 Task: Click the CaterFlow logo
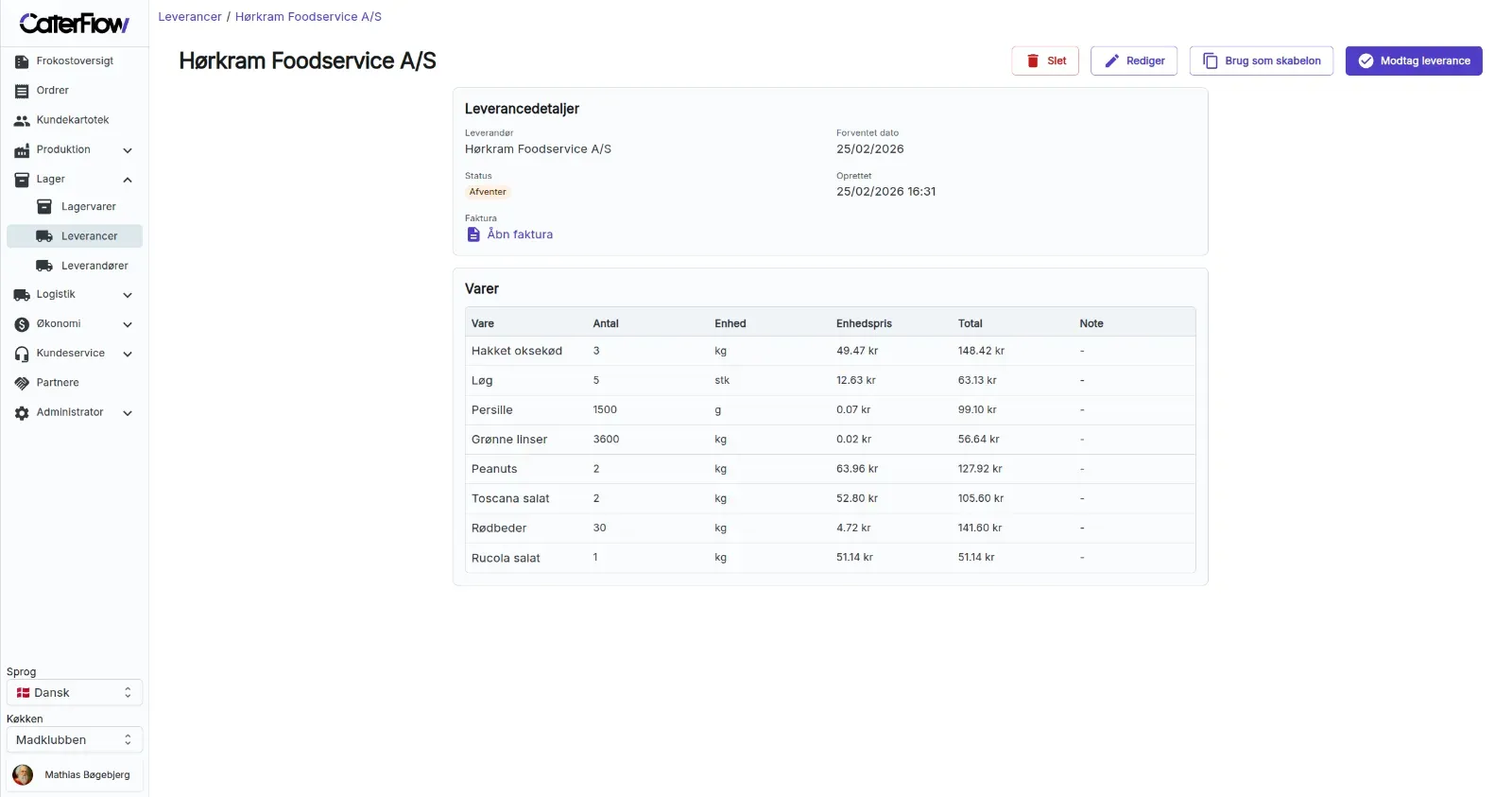[74, 24]
